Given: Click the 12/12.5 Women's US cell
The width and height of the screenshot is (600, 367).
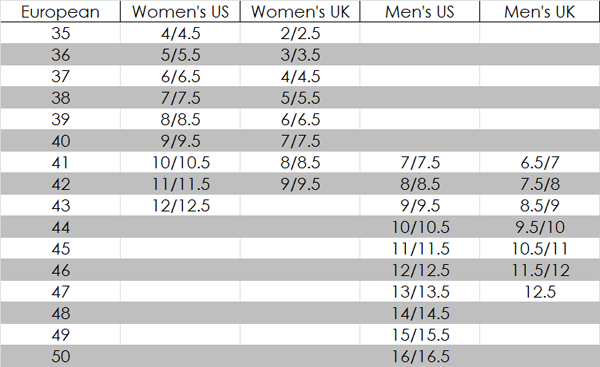Looking at the screenshot, I should pos(180,206).
